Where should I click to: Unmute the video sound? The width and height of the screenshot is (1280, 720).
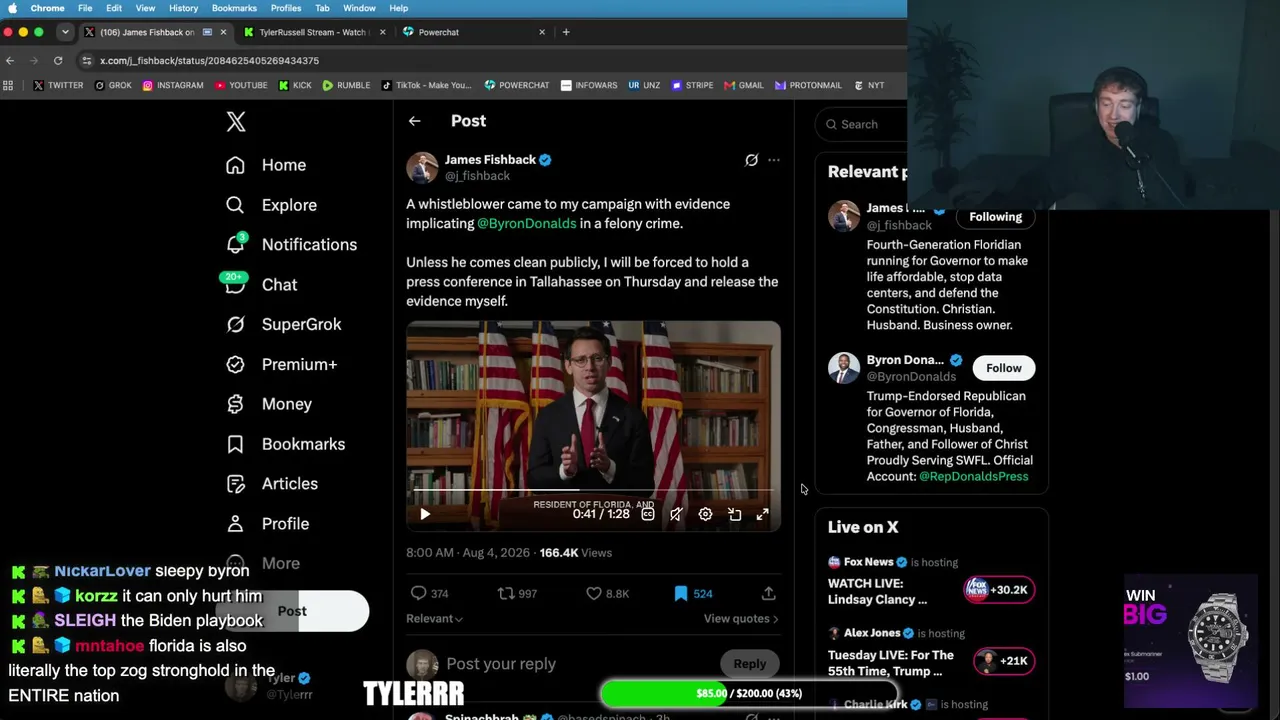point(677,514)
